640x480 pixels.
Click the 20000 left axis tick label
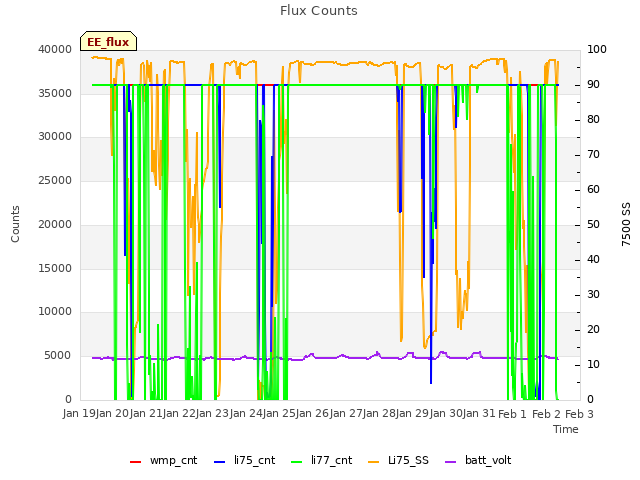point(55,224)
